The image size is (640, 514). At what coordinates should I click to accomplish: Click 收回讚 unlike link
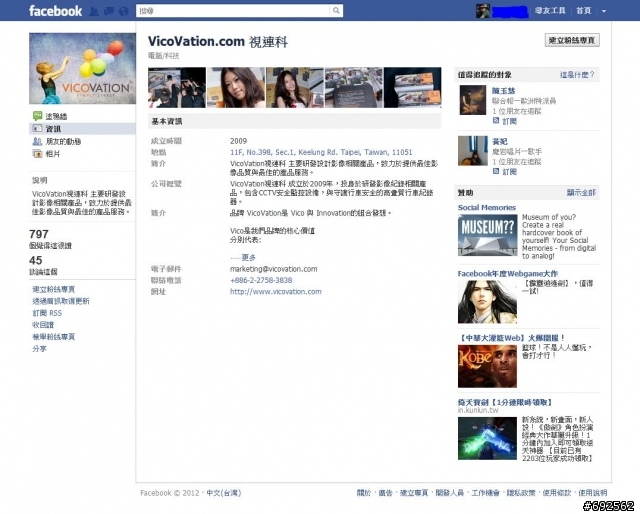click(x=43, y=325)
